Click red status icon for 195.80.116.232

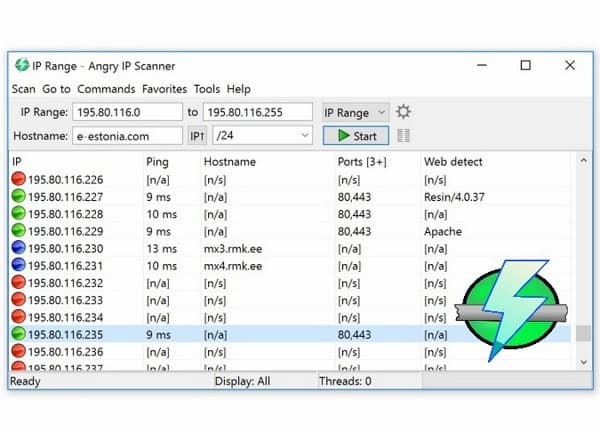tap(18, 282)
